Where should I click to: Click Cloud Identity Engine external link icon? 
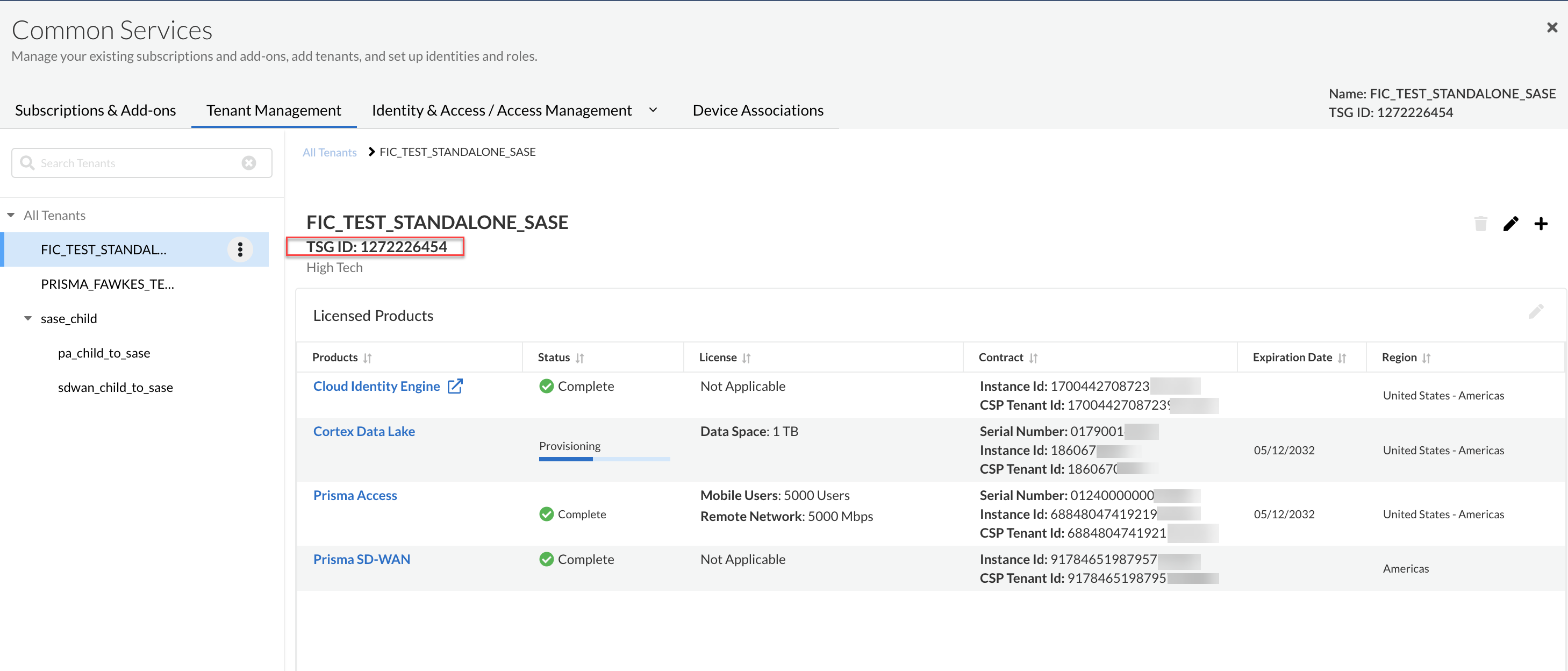pos(455,386)
